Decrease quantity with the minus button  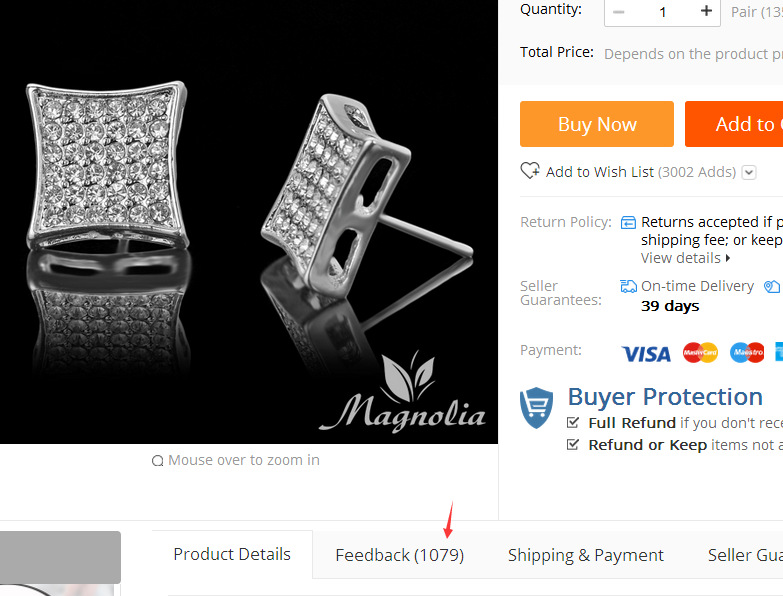(x=618, y=11)
